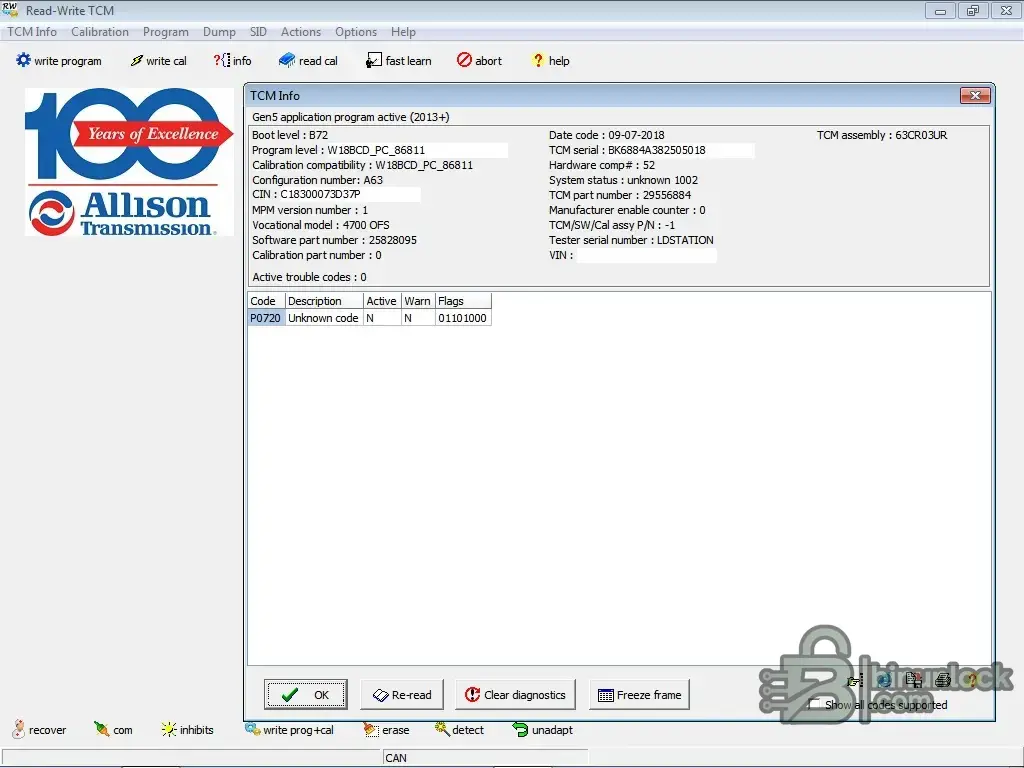Screen dimensions: 1024x768
Task: Open the Program menu
Action: (x=166, y=31)
